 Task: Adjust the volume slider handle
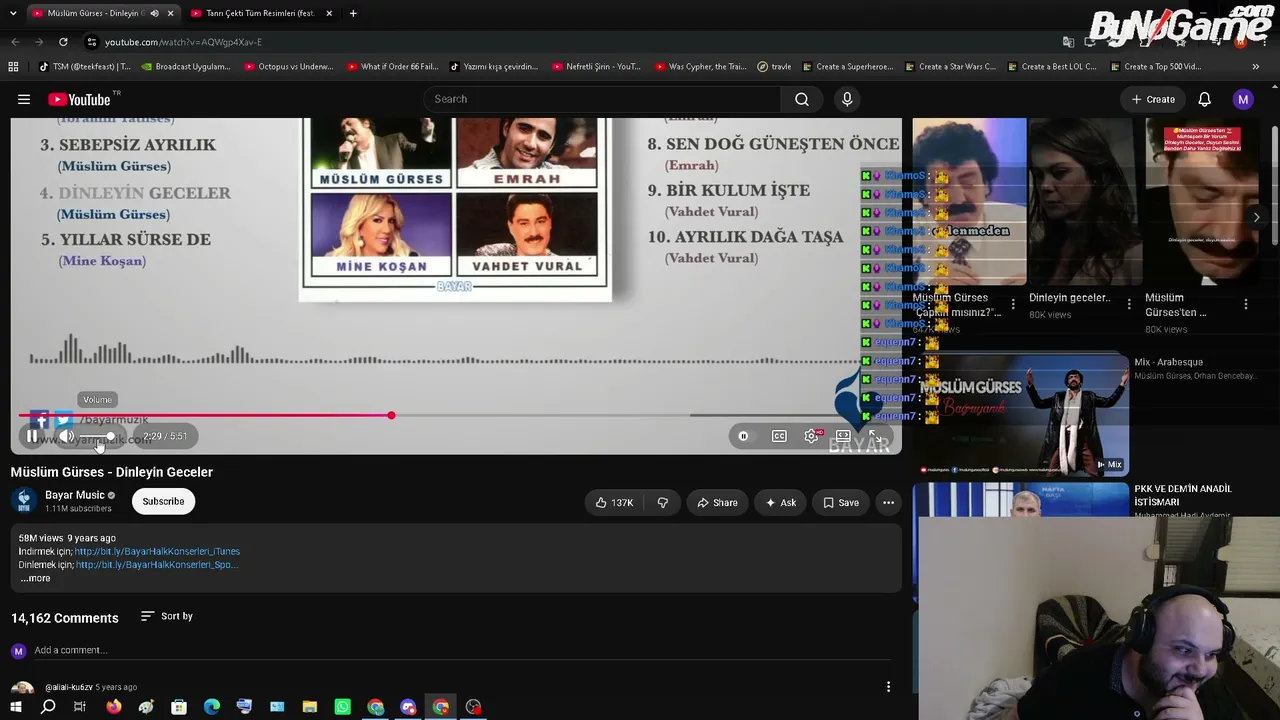pos(109,436)
